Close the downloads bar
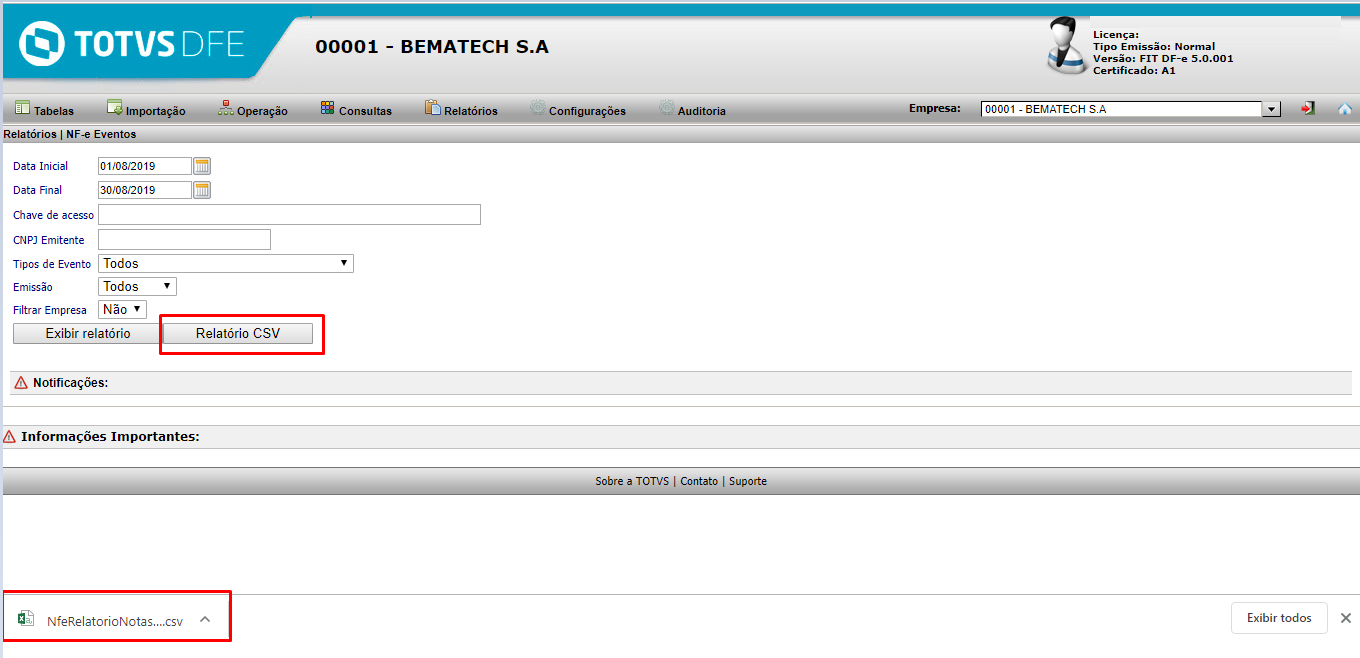The height and width of the screenshot is (658, 1360). point(1346,618)
